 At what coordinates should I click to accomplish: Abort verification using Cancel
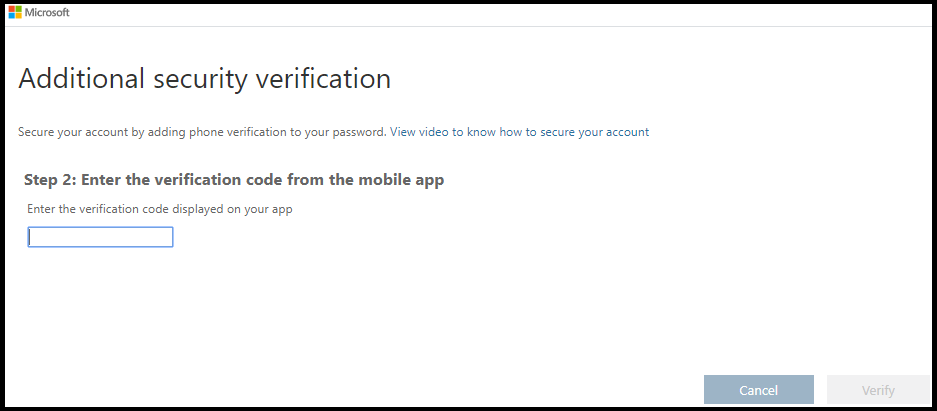(x=758, y=390)
